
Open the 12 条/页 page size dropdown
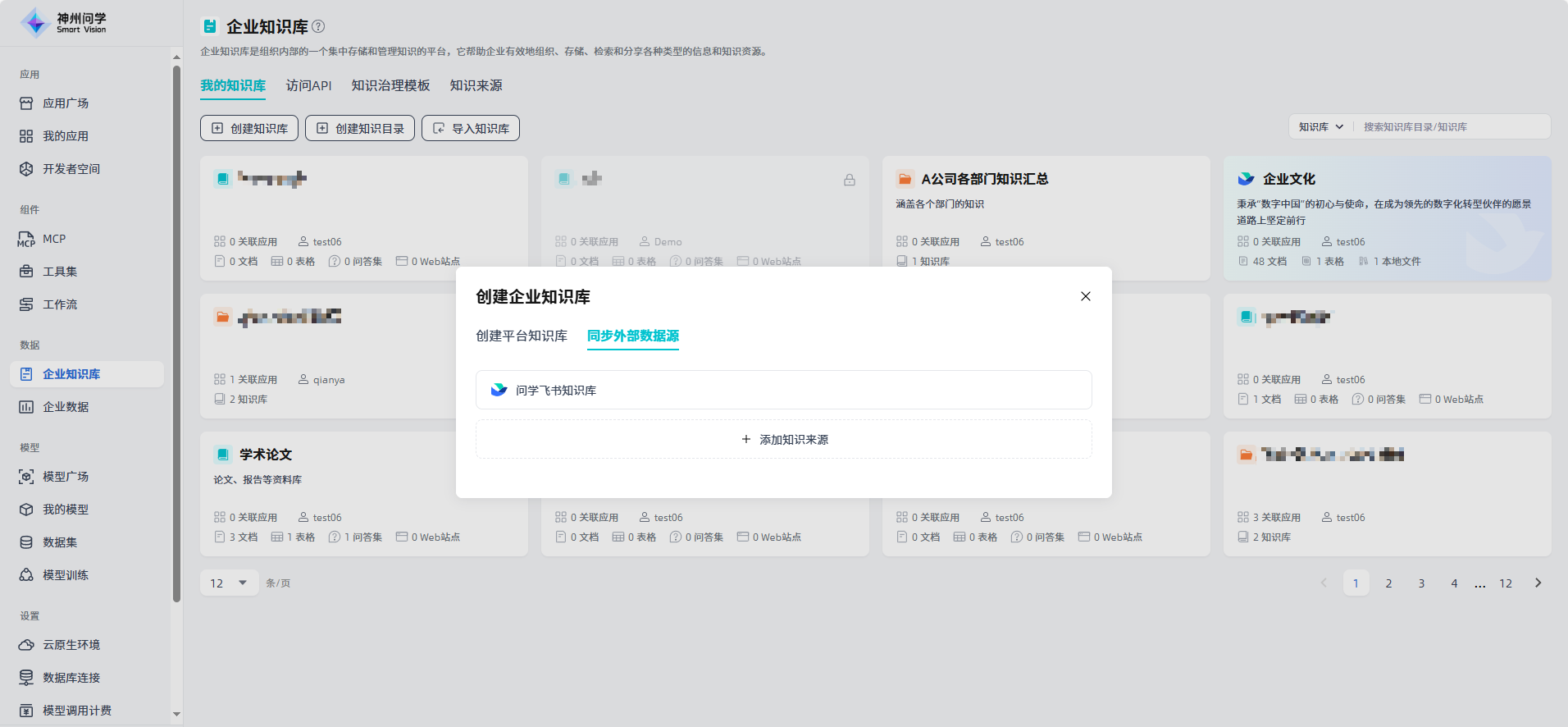point(229,583)
